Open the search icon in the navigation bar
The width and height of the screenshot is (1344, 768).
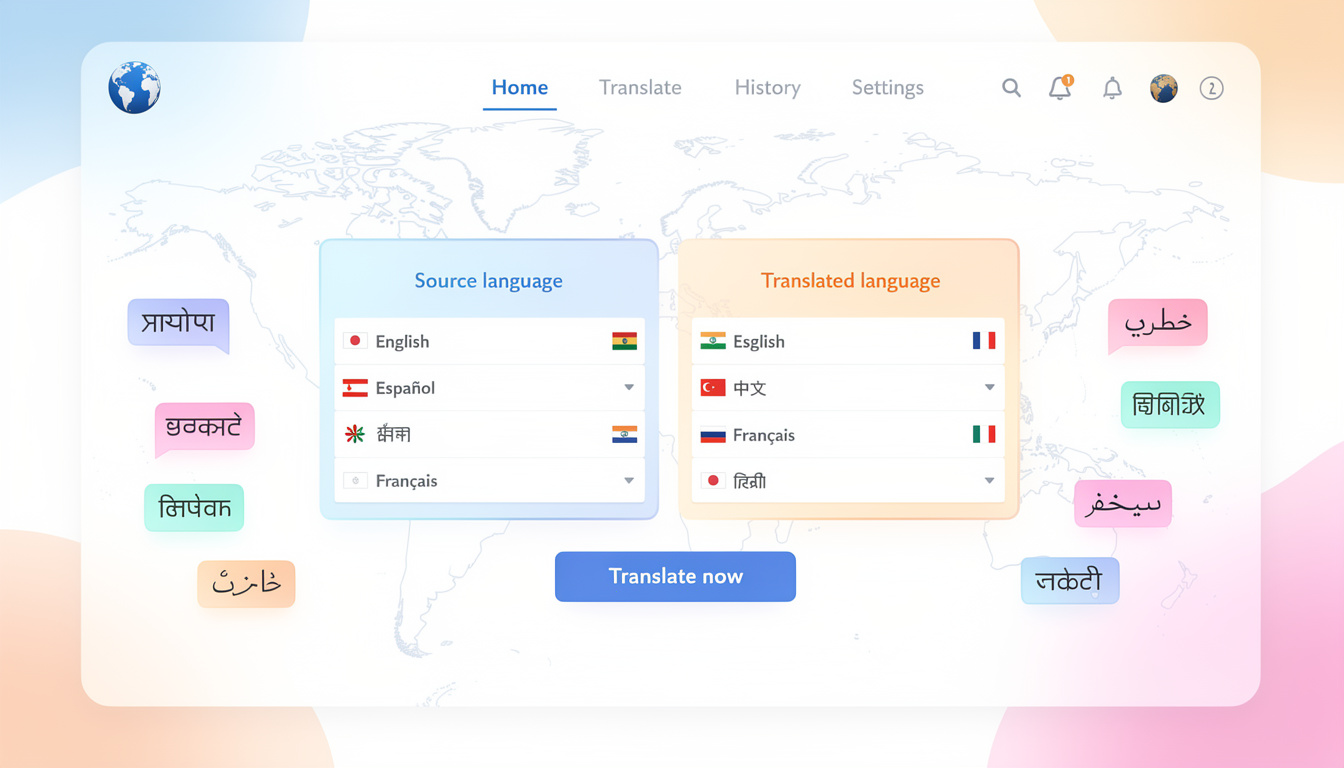1011,88
